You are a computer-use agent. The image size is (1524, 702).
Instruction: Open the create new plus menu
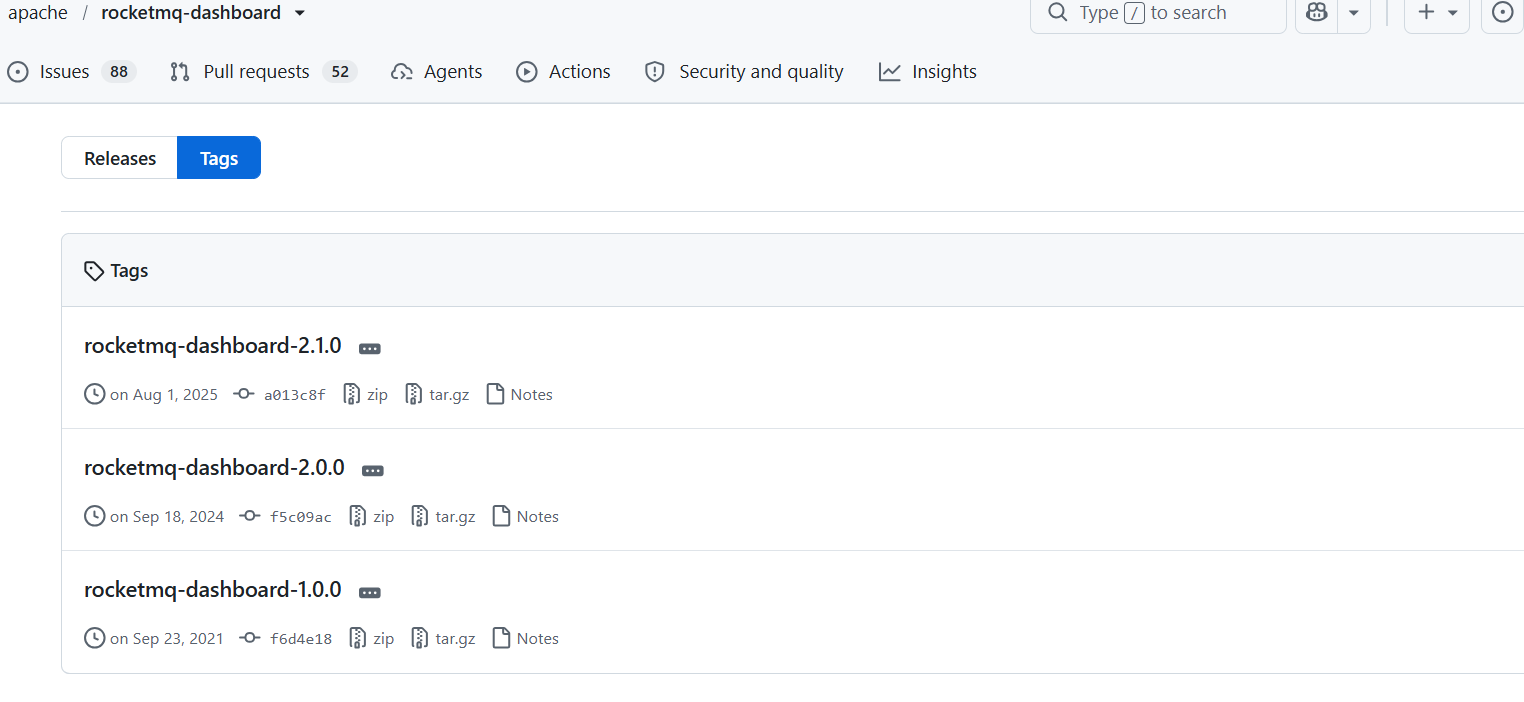1437,13
